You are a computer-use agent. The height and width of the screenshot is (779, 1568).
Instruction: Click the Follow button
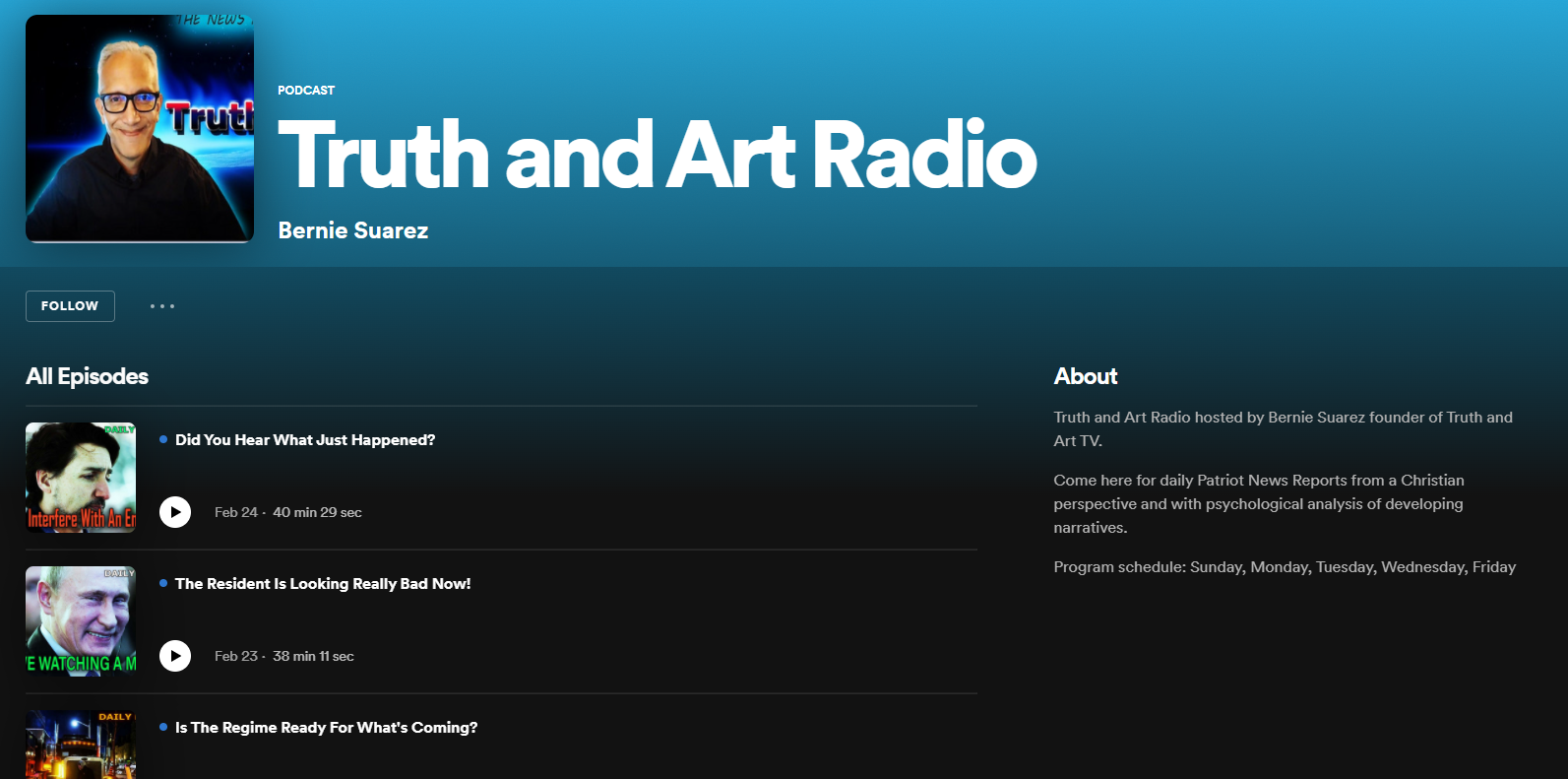click(x=70, y=306)
